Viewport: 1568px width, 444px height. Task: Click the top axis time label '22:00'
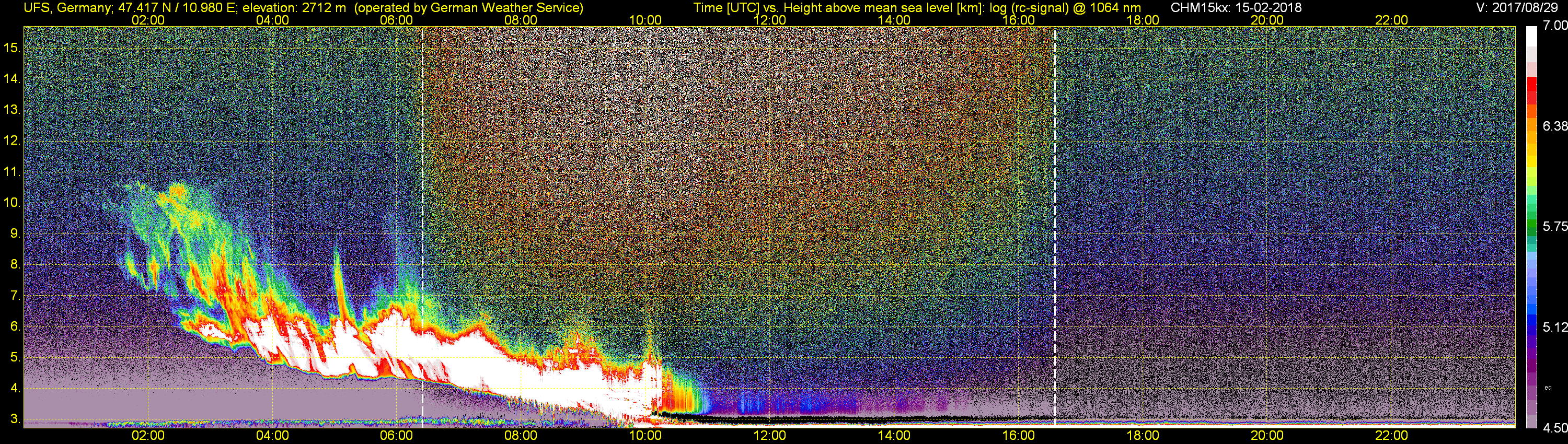click(1391, 20)
